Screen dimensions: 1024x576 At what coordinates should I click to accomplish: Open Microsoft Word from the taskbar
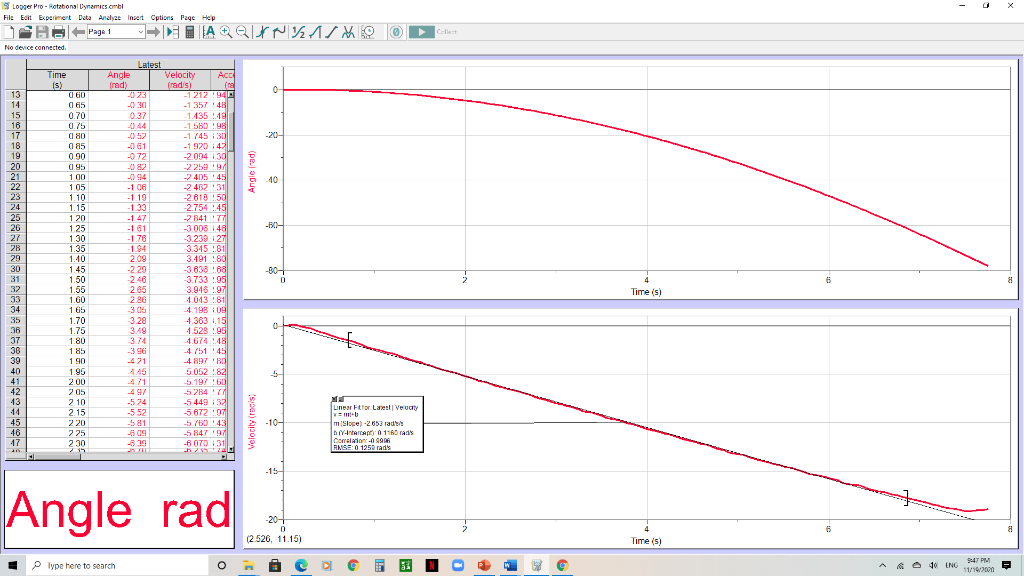point(510,566)
